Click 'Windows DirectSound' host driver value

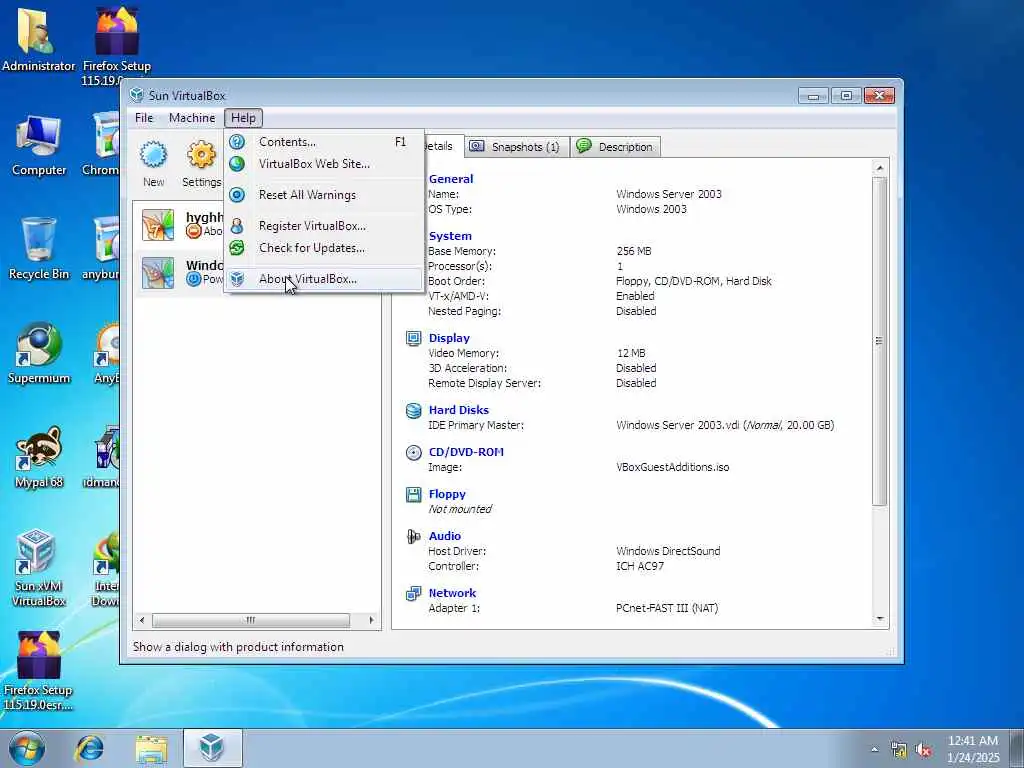tap(668, 551)
